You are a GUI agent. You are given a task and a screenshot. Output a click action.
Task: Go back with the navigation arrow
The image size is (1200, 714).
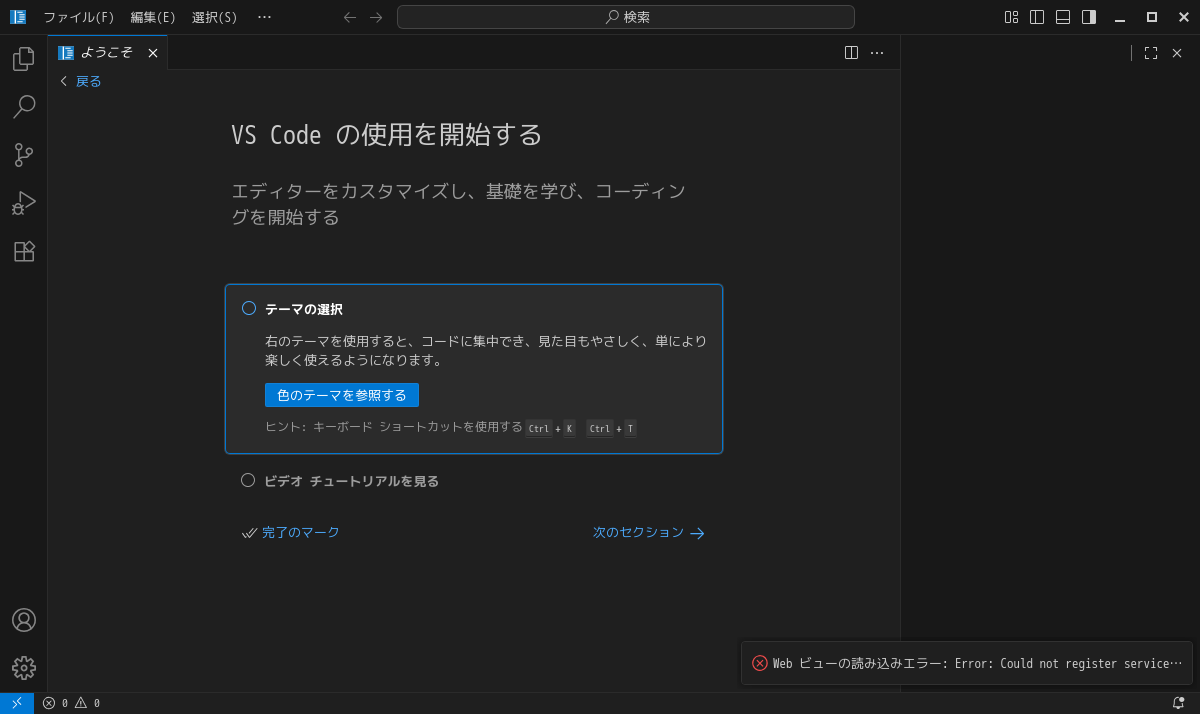coord(350,17)
